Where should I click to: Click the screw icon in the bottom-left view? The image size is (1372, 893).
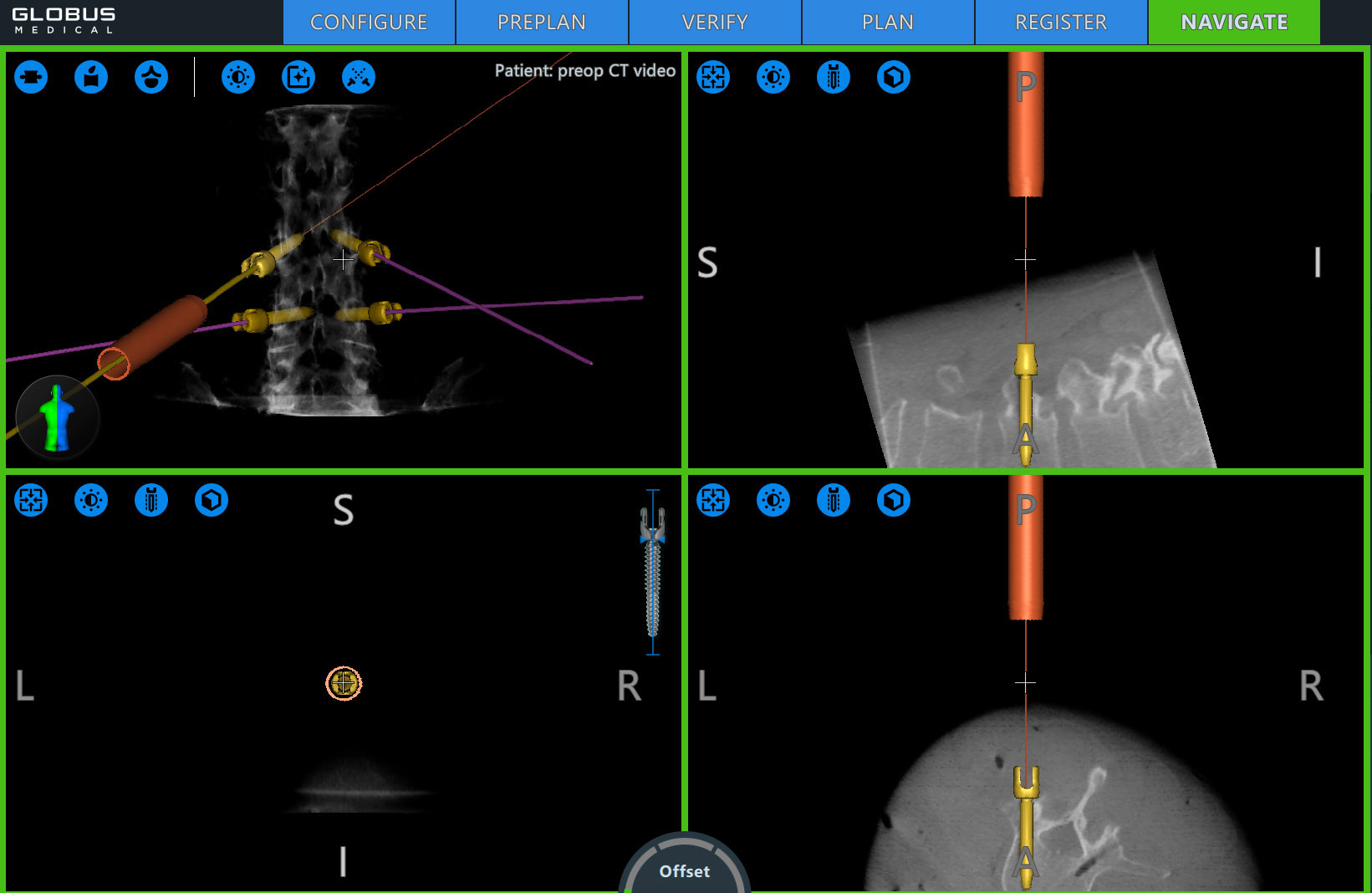[151, 500]
